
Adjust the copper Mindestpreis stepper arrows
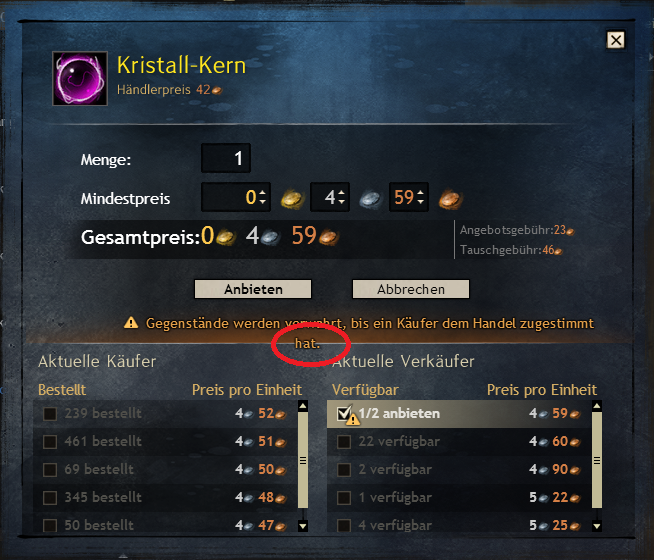[x=420, y=197]
